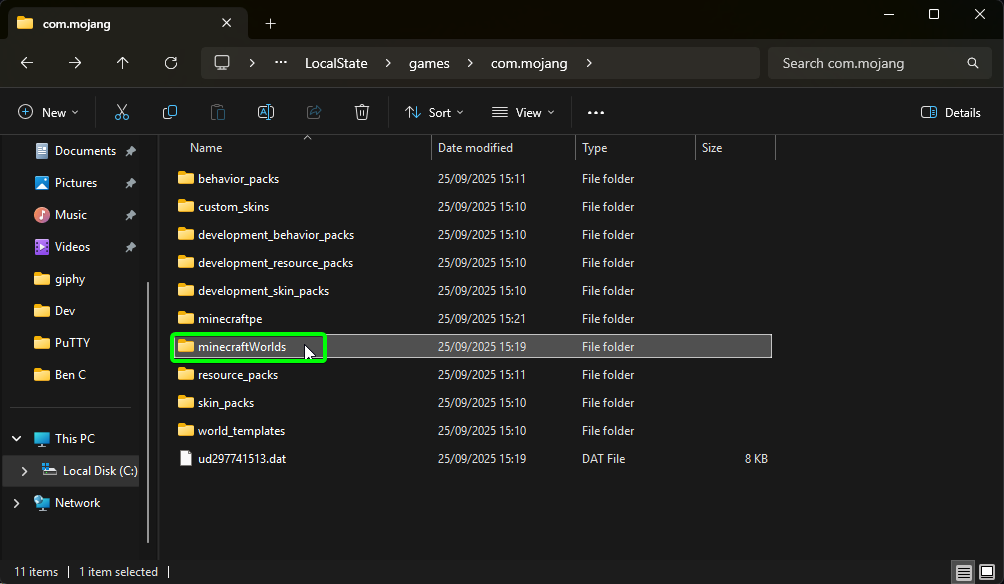Open the See more ellipsis menu
Screen dimensions: 1004x584
click(x=596, y=112)
